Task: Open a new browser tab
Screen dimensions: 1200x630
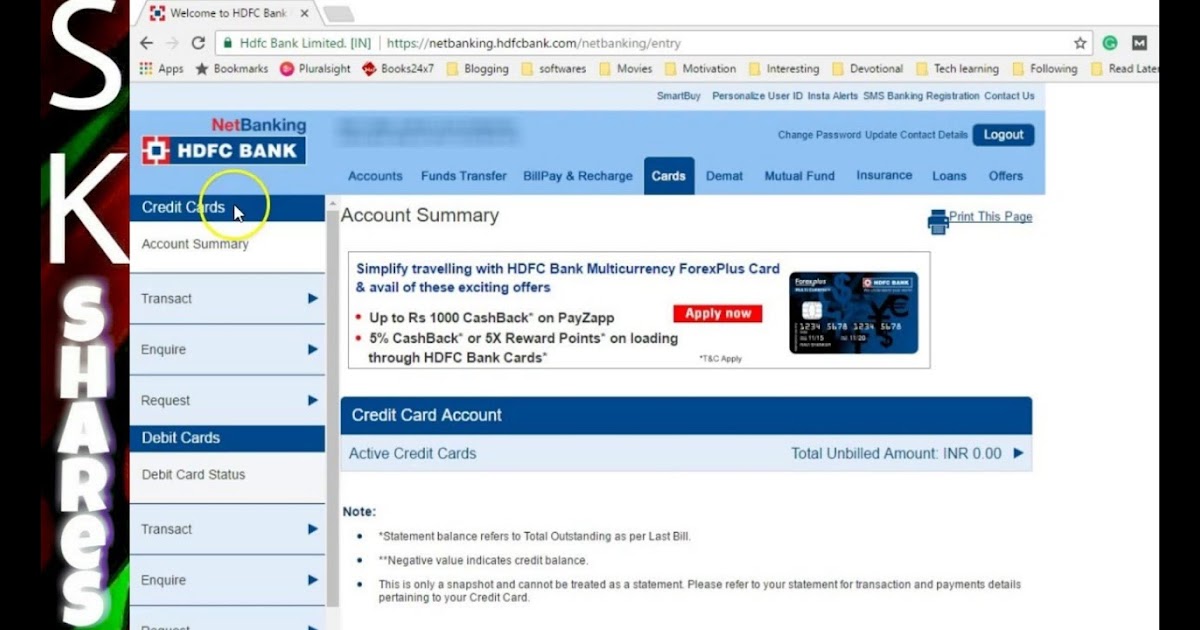Action: click(x=339, y=14)
